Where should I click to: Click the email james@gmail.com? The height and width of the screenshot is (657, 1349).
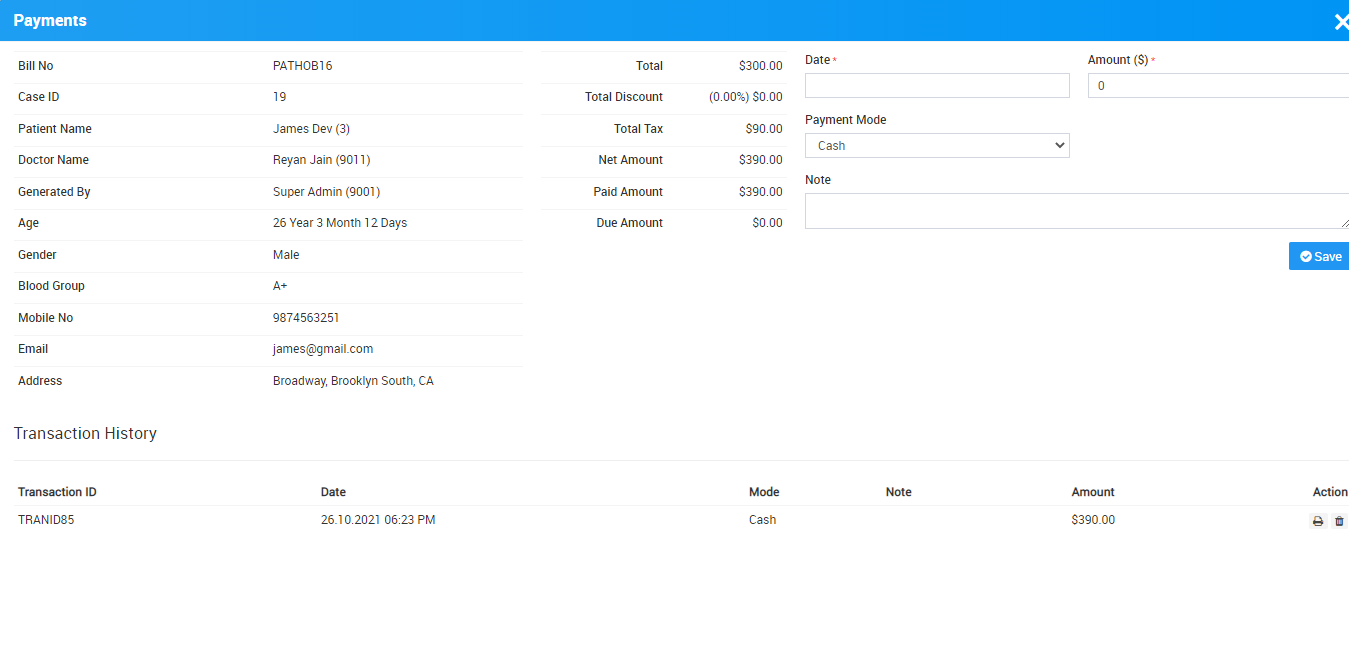pos(323,349)
